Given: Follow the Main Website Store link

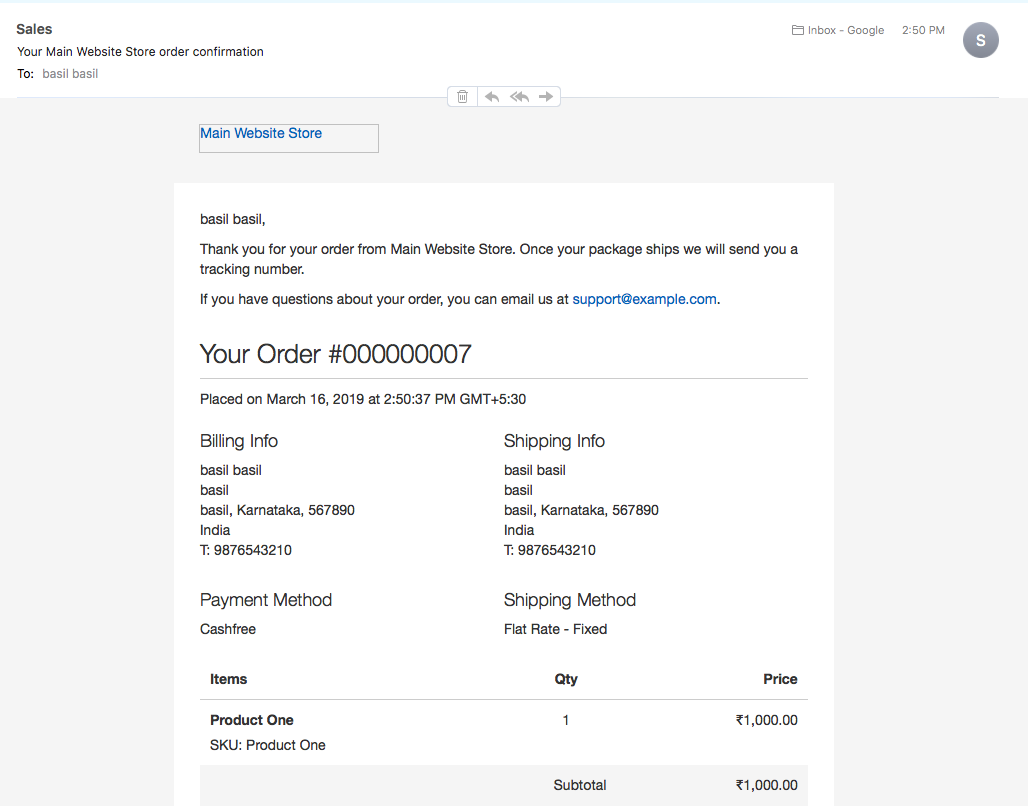Looking at the screenshot, I should point(260,133).
